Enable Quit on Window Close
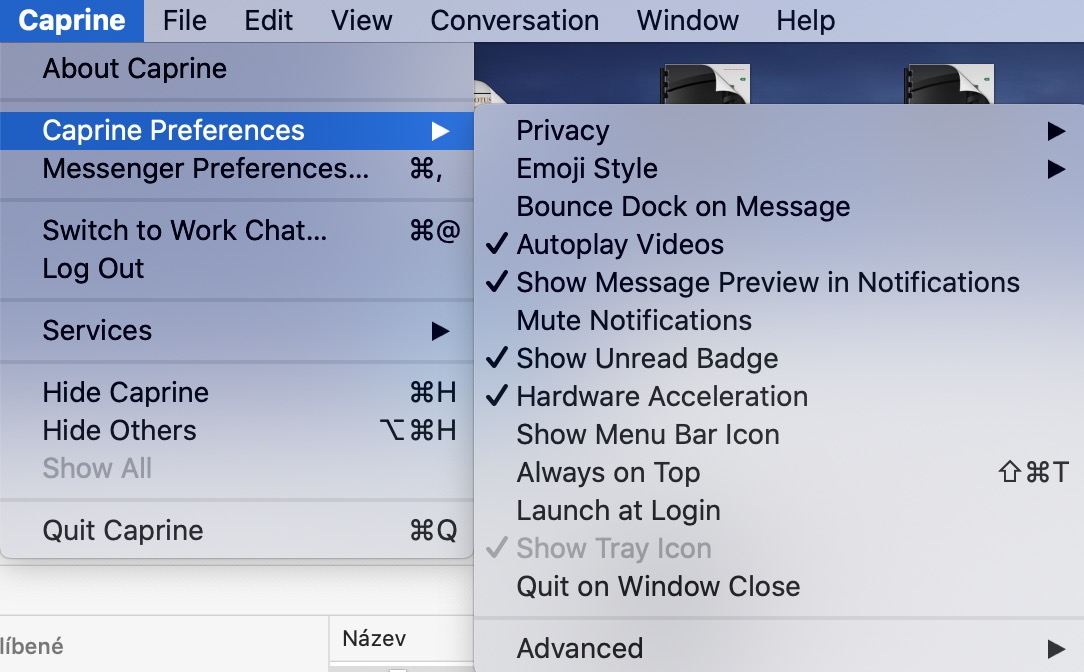Viewport: 1084px width, 672px height. click(779, 587)
